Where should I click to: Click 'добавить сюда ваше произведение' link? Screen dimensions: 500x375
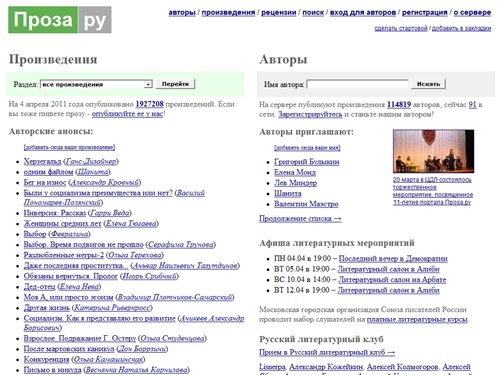pyautogui.click(x=69, y=147)
